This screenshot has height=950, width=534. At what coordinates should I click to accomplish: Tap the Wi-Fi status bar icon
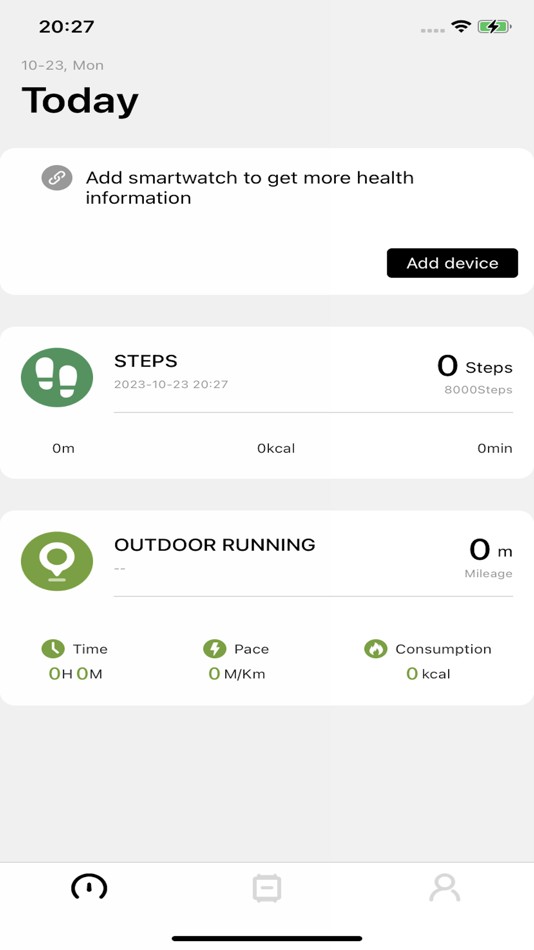coord(461,26)
